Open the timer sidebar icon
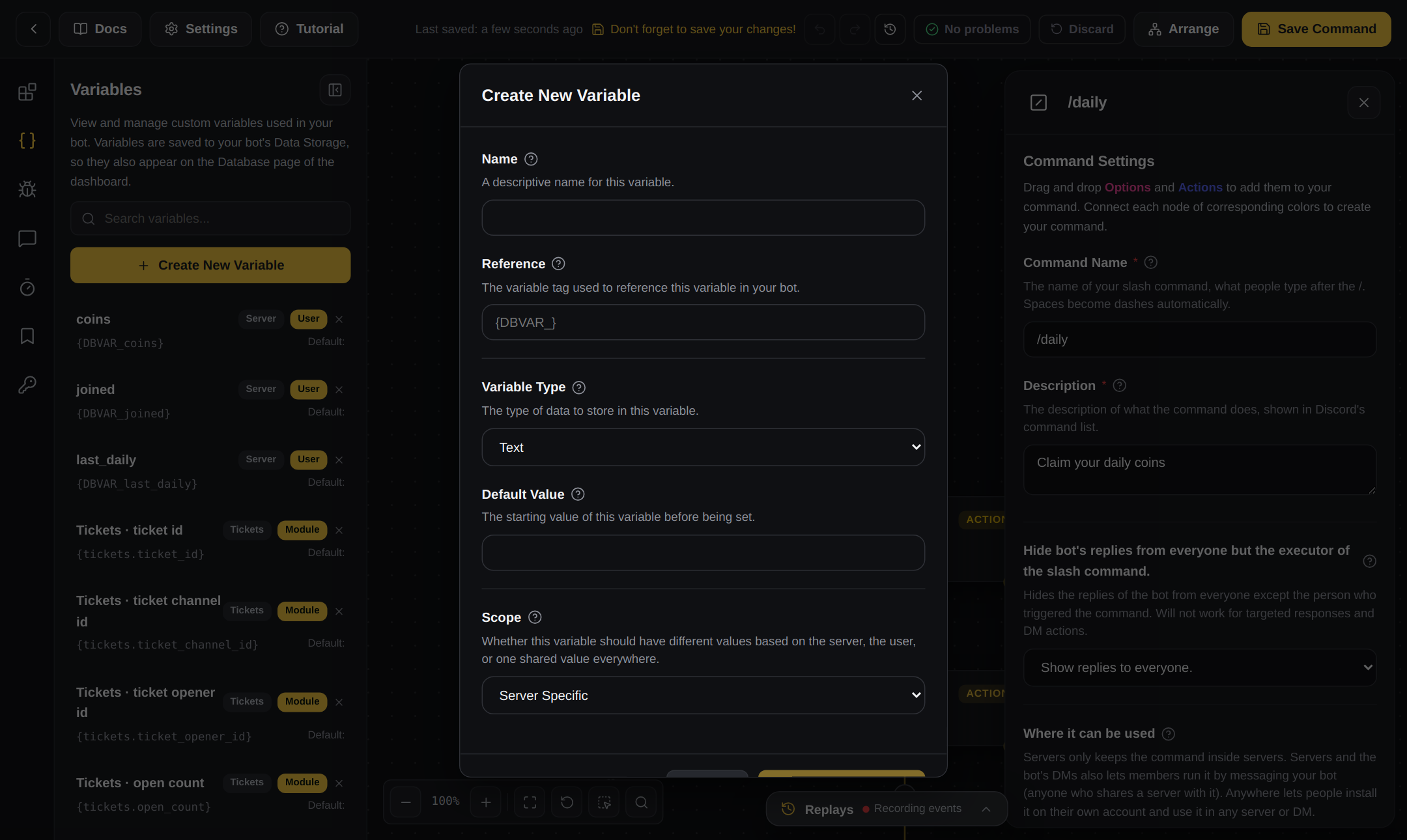This screenshot has height=840, width=1407. [27, 287]
